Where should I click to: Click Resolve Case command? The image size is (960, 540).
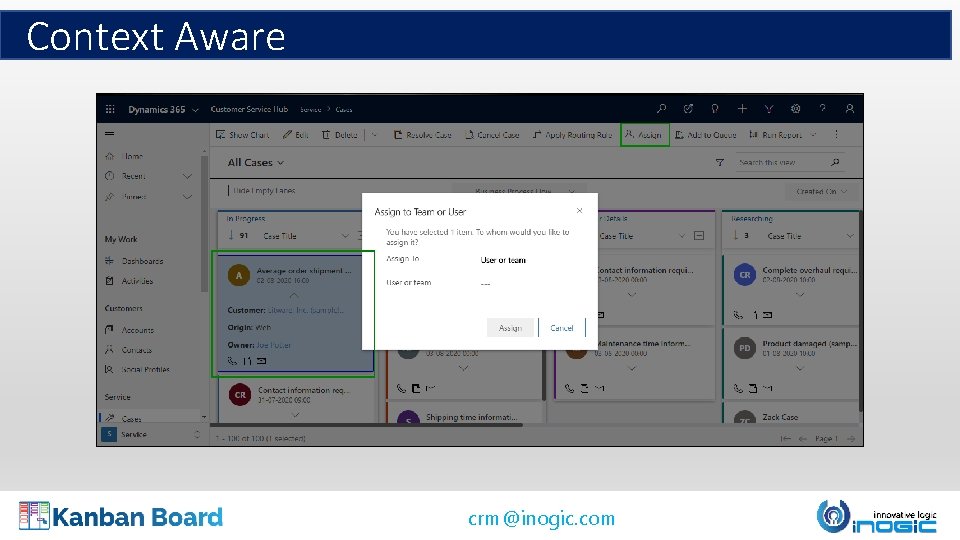[422, 135]
